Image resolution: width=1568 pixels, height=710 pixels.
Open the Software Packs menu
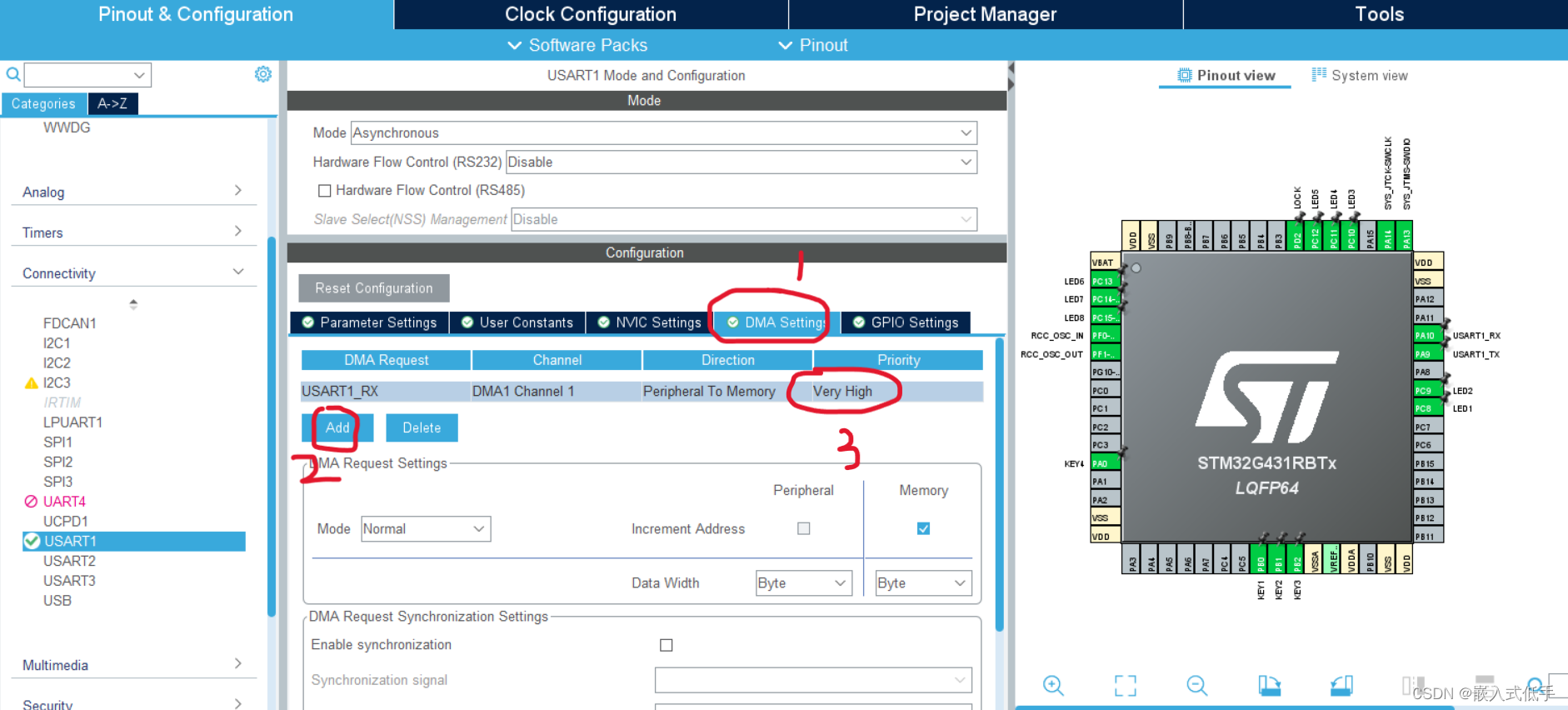pos(577,45)
